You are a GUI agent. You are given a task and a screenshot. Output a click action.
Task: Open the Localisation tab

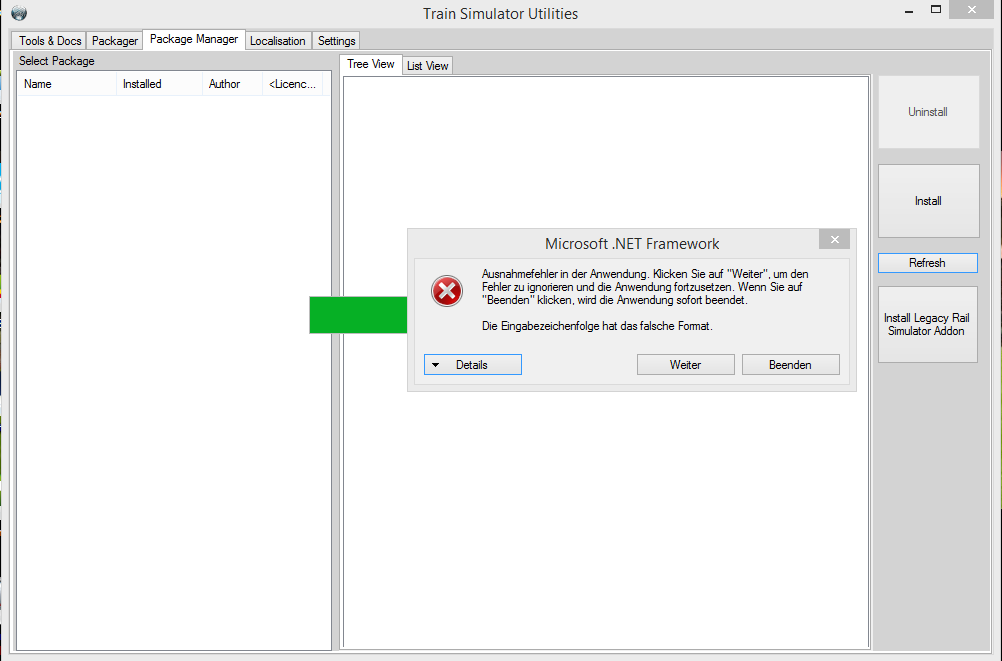[277, 41]
